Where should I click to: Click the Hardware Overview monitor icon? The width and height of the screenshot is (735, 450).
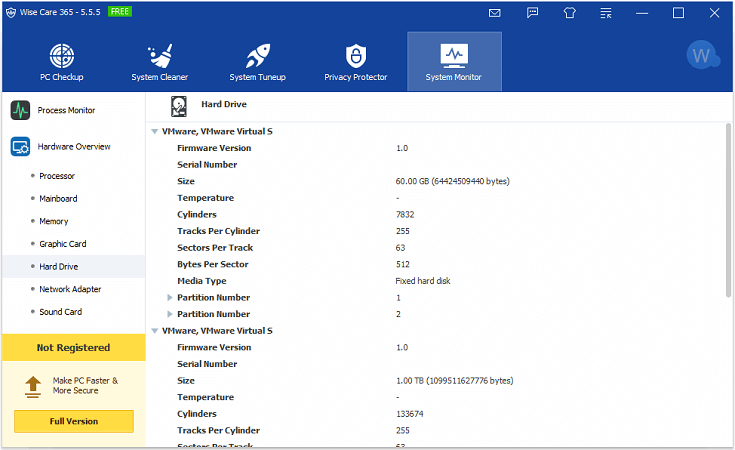point(20,147)
